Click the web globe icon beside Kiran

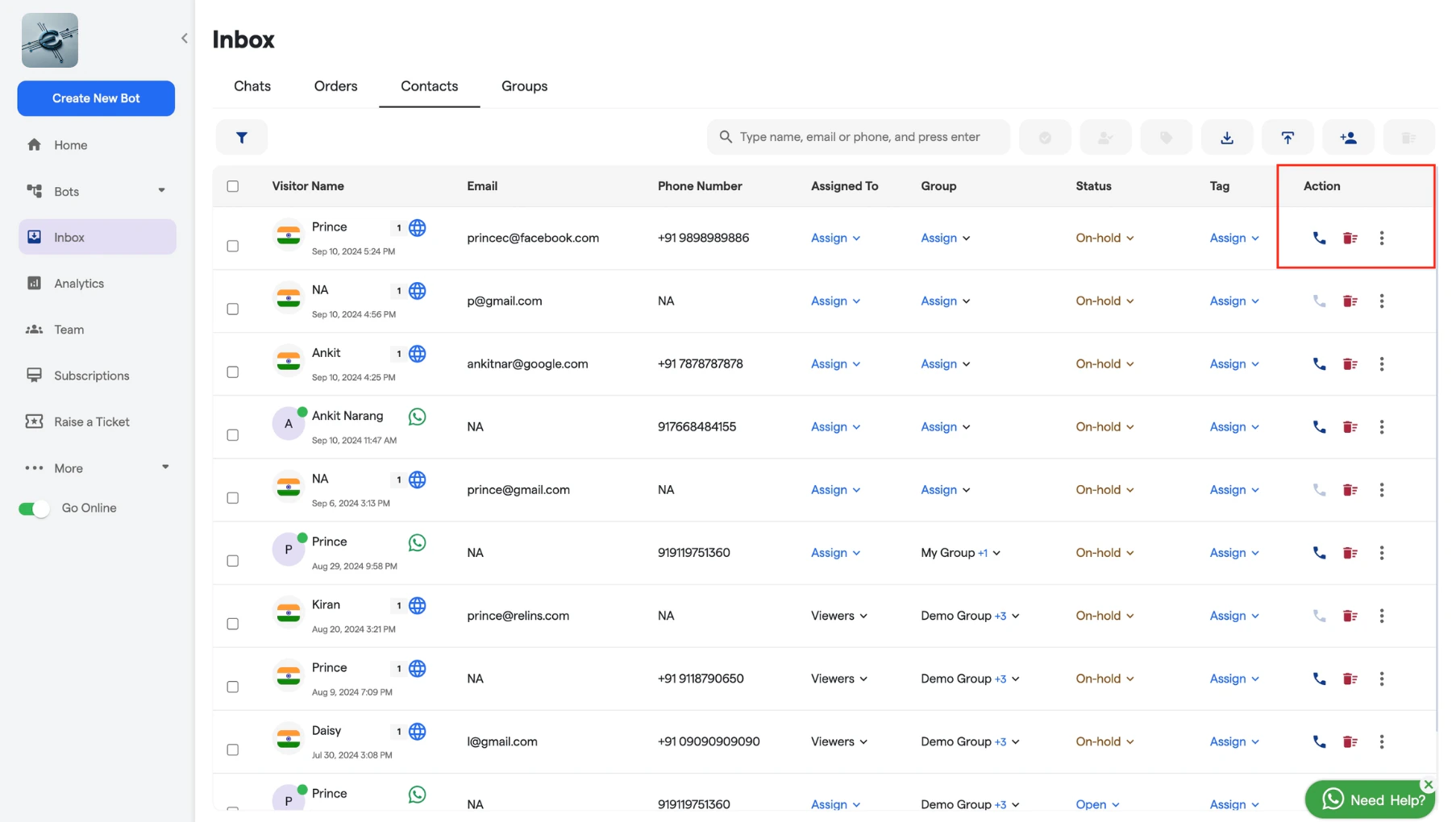[x=417, y=605]
